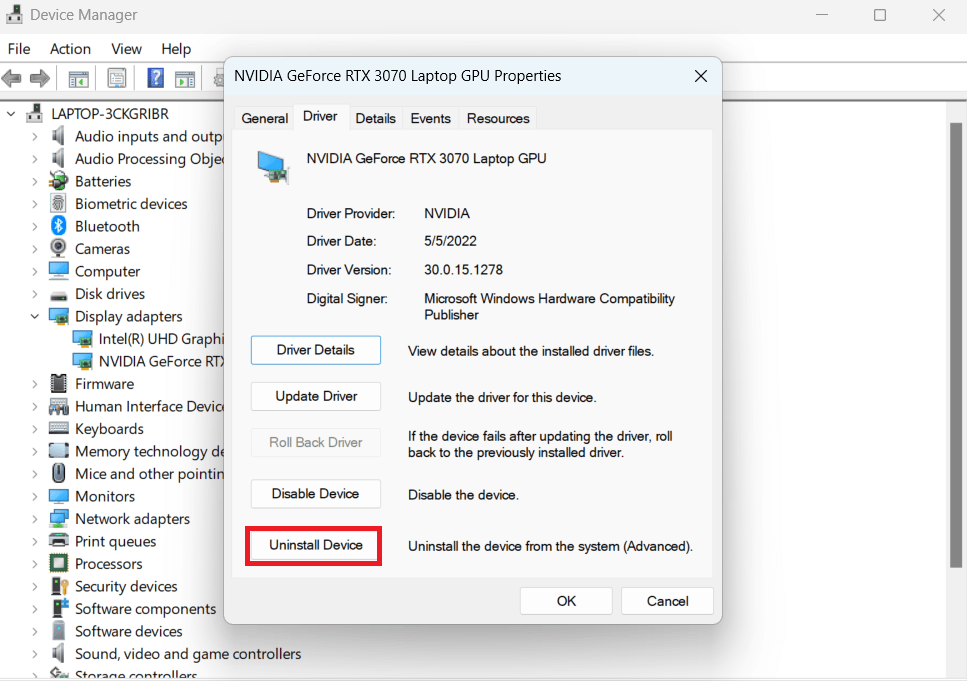
Task: Collapse the LAPTOP-3CKGRIBR root node
Action: tap(11, 114)
